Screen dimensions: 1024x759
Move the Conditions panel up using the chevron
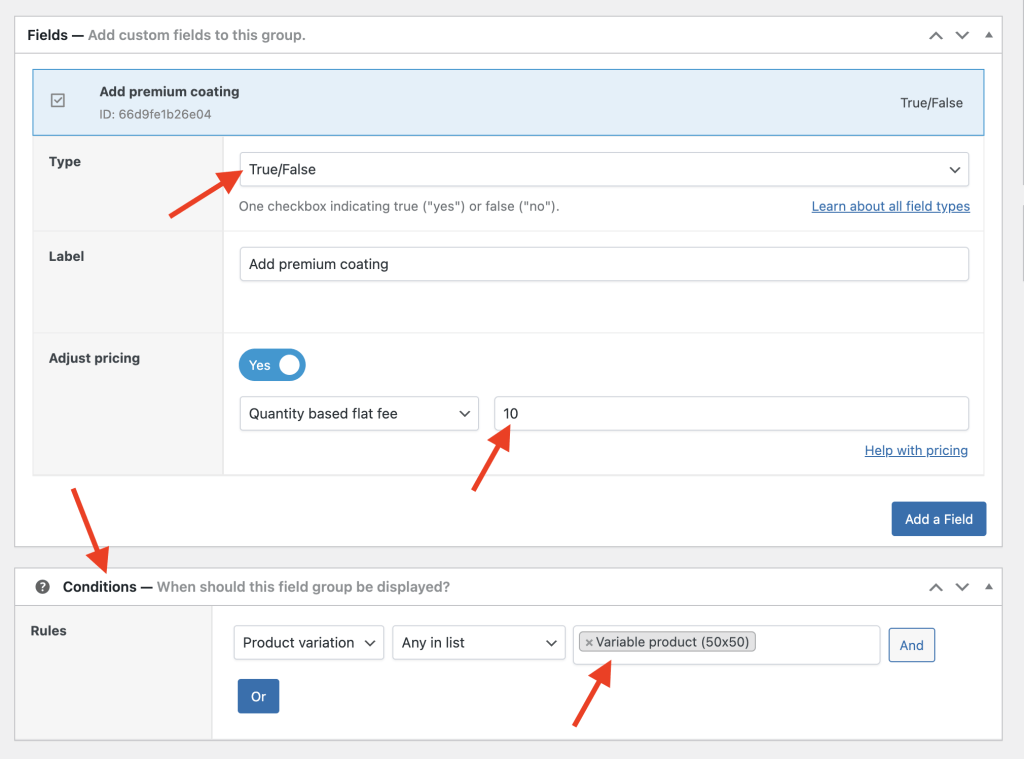click(x=935, y=587)
